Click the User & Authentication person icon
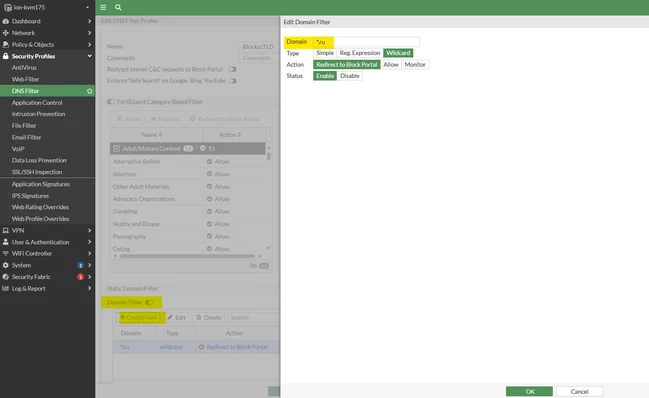The image size is (649, 398). [x=6, y=242]
